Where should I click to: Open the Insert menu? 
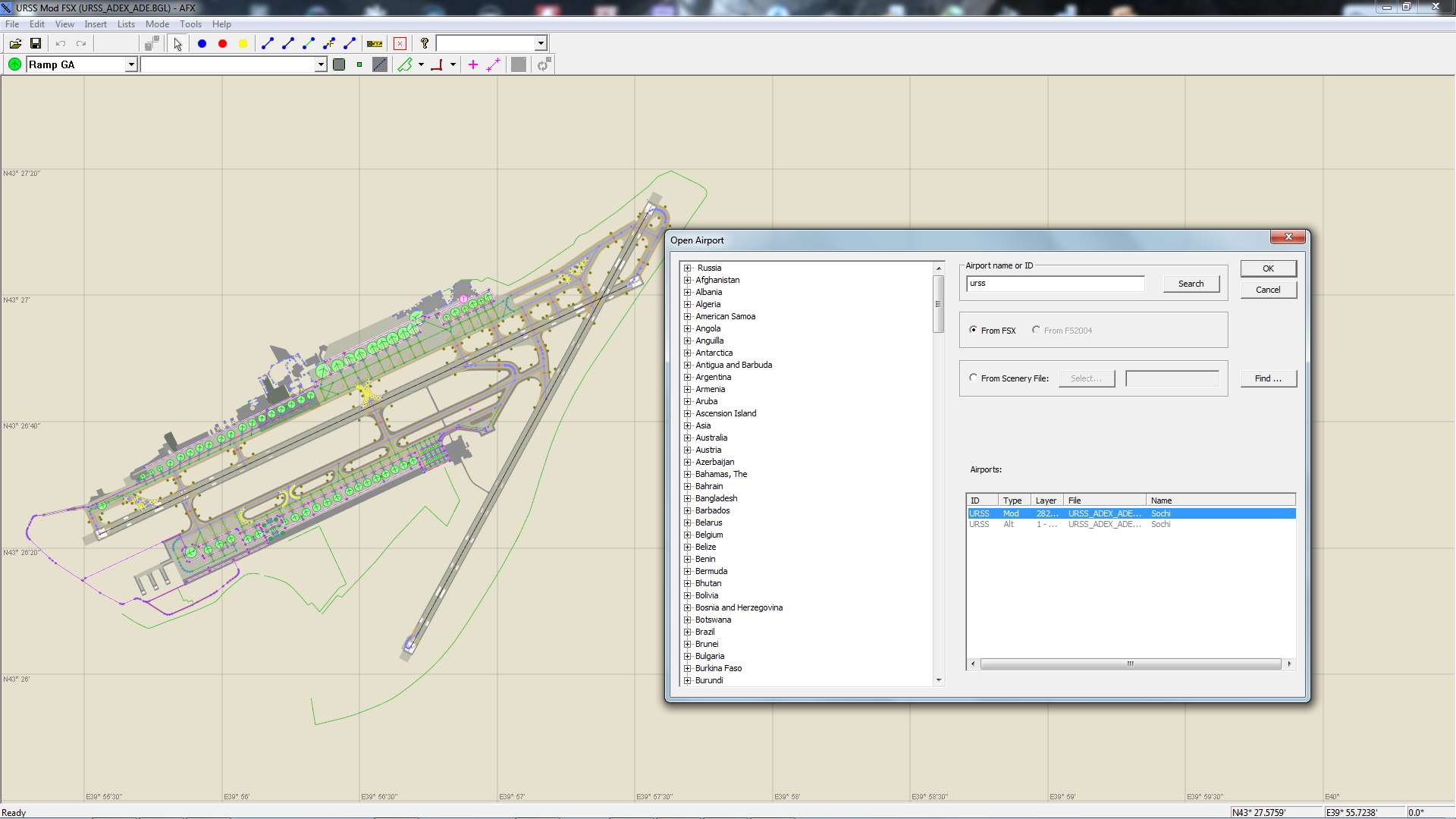(96, 24)
